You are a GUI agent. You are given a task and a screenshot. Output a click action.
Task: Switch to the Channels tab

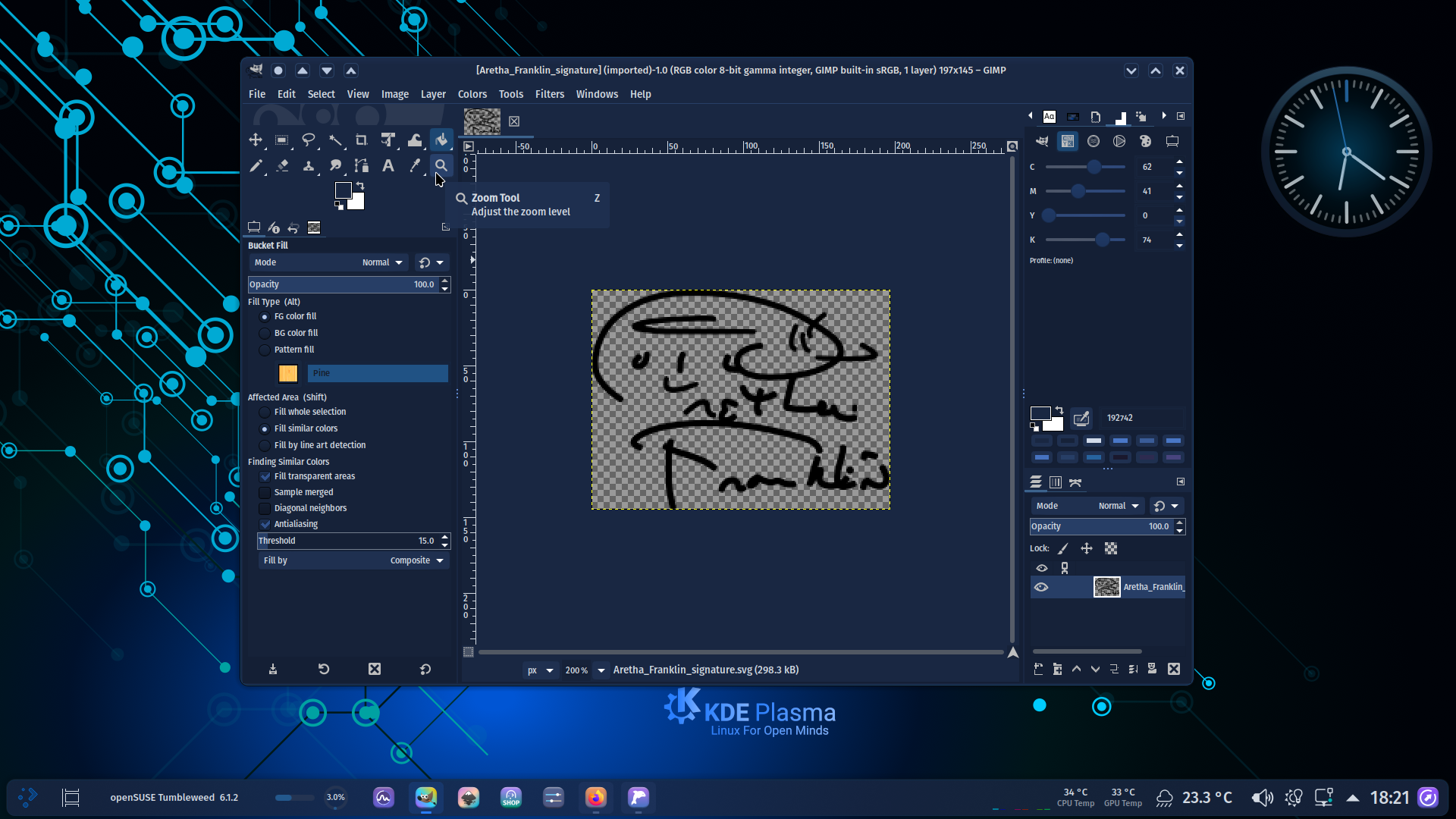pos(1056,482)
